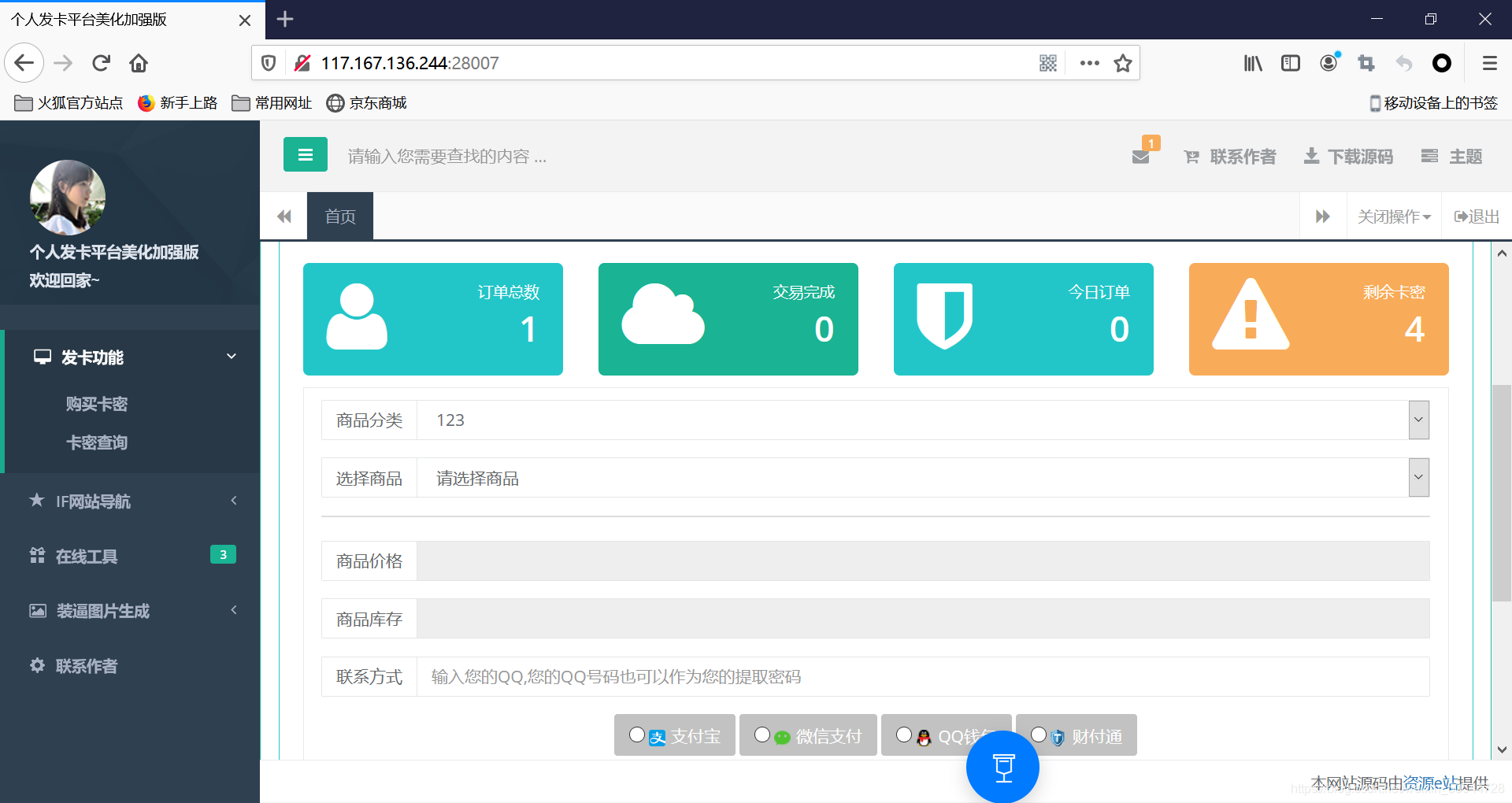Image resolution: width=1512 pixels, height=803 pixels.
Task: Bookmark this page with the star icon
Action: (x=1123, y=63)
